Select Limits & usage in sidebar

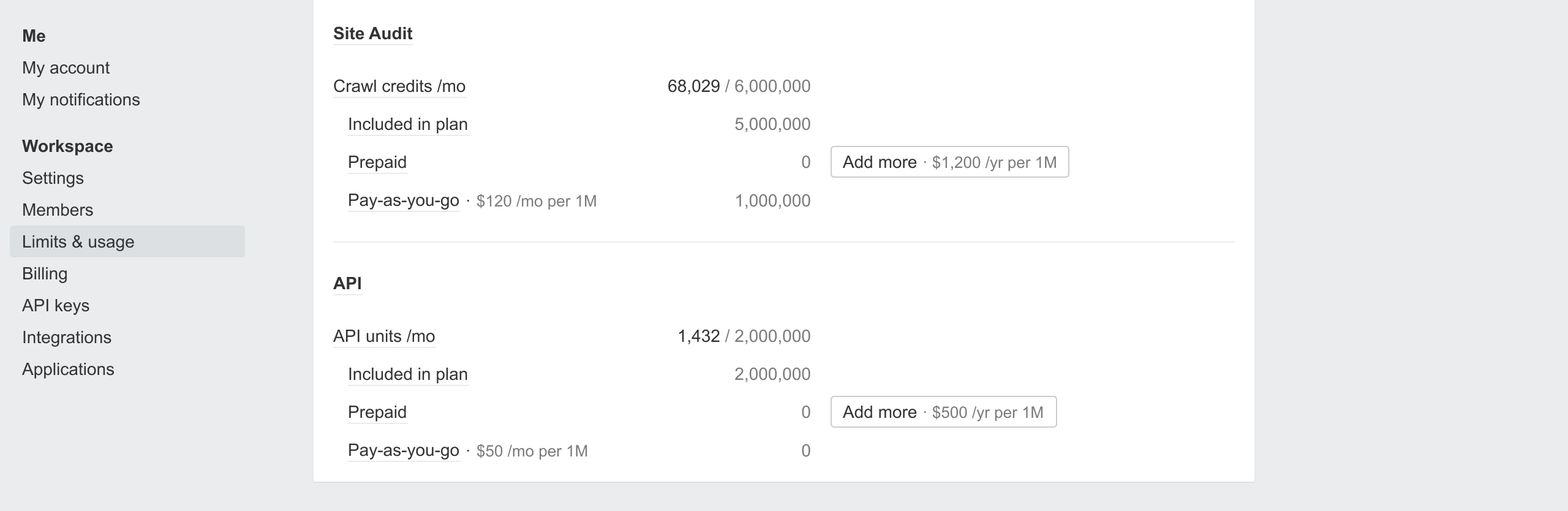(78, 241)
